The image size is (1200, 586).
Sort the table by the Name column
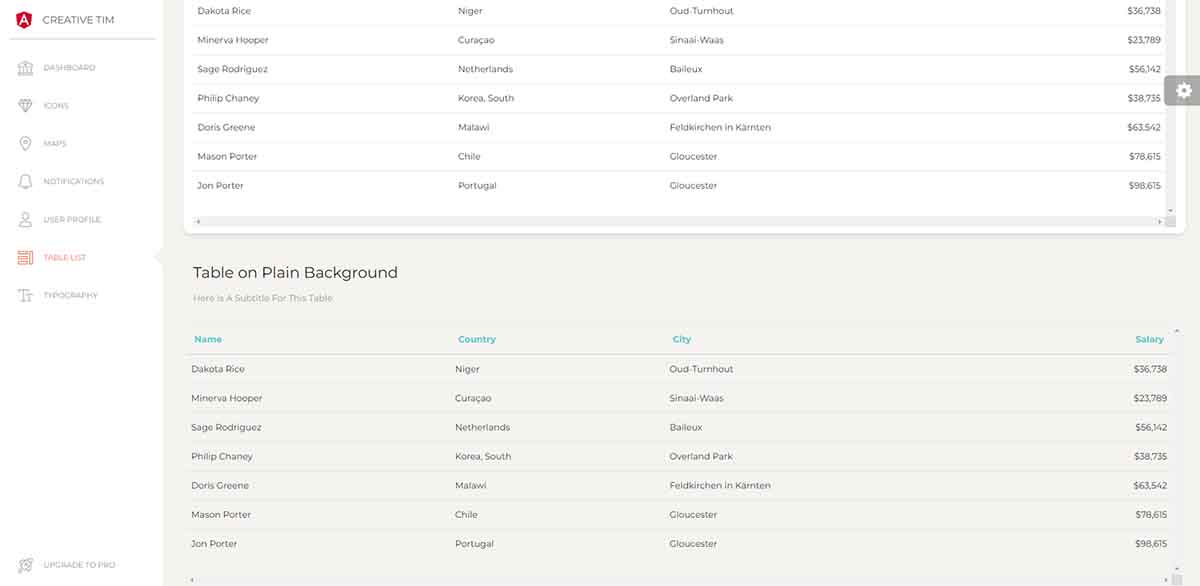click(207, 339)
